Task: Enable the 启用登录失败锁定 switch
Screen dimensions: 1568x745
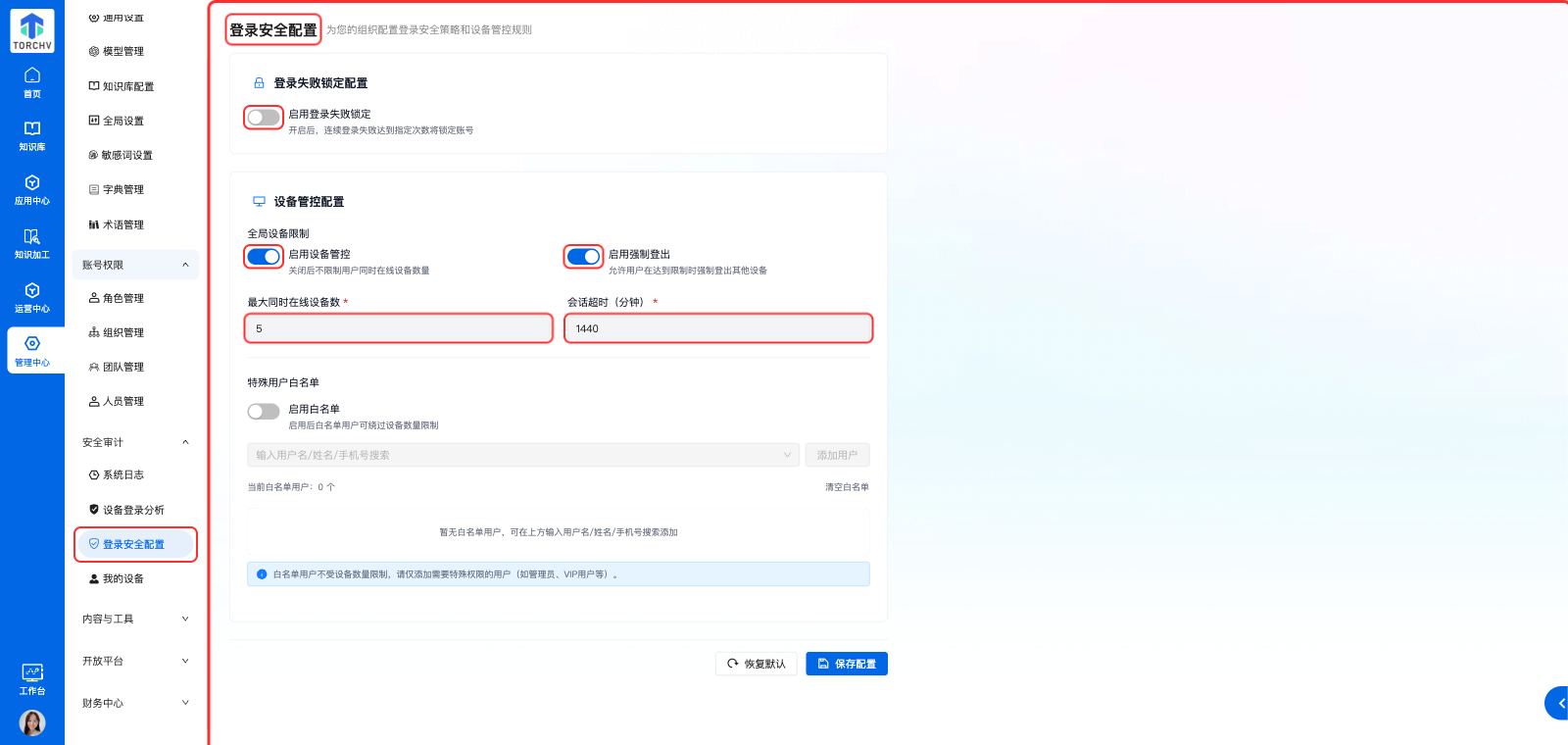Action: pos(264,118)
